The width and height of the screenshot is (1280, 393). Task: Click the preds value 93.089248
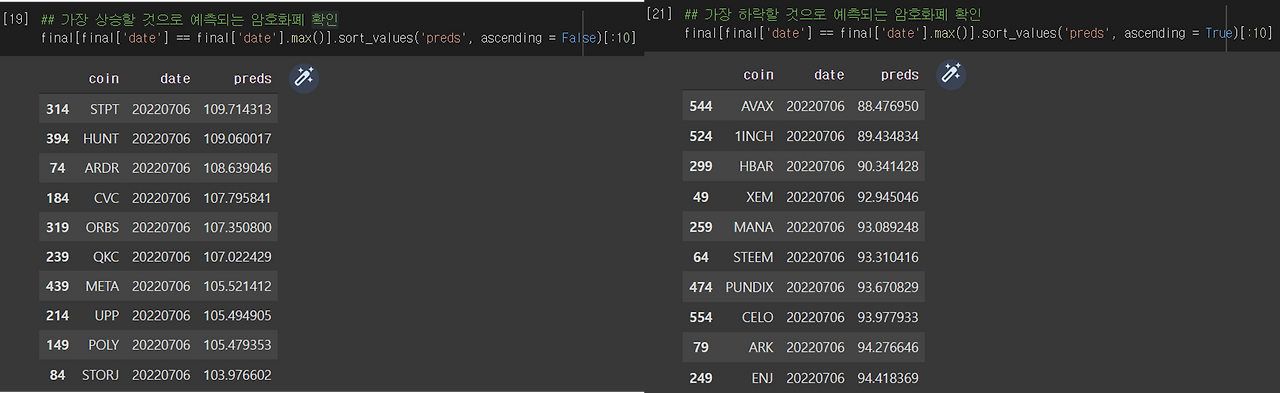click(888, 227)
